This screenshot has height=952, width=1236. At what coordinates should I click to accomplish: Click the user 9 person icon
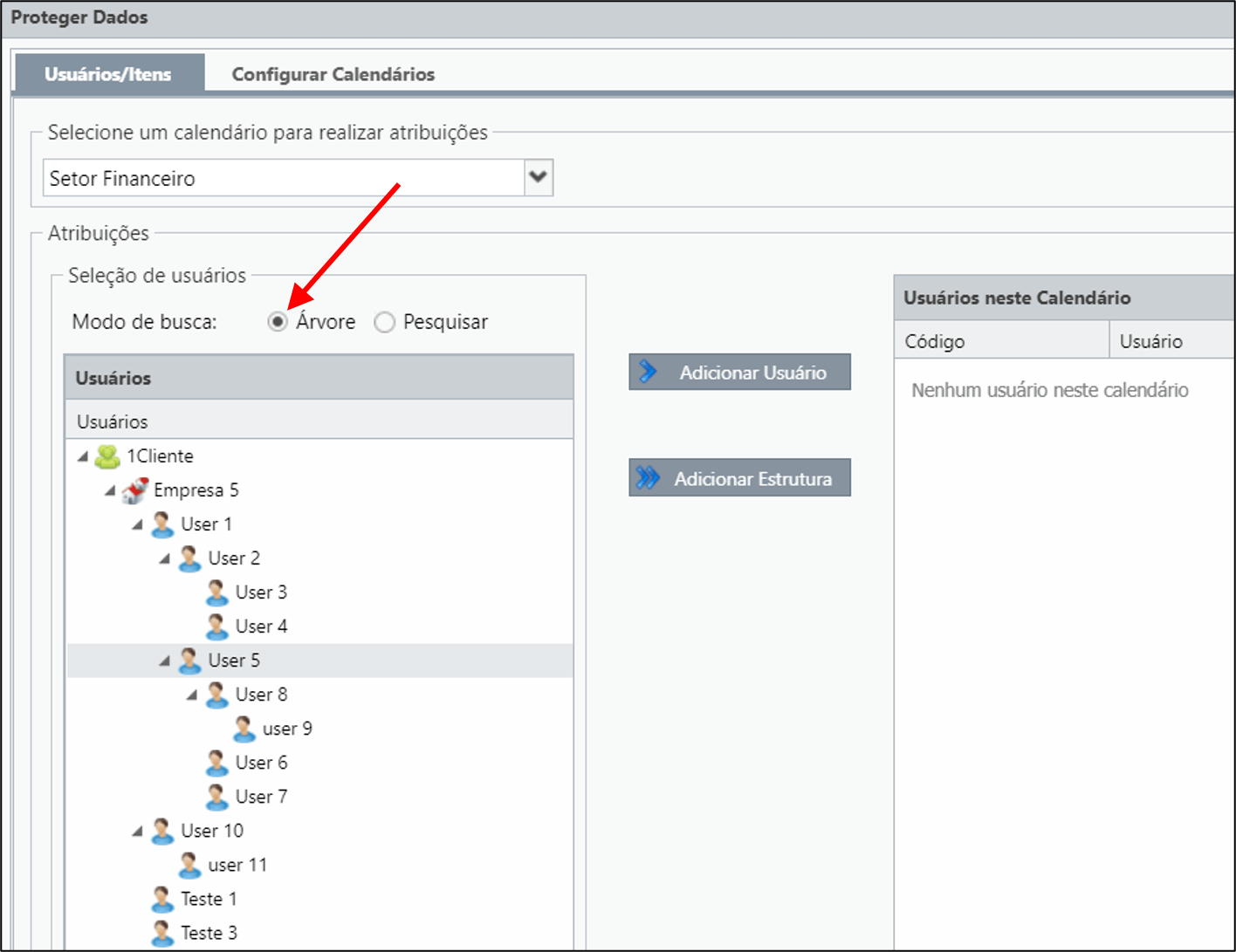244,729
